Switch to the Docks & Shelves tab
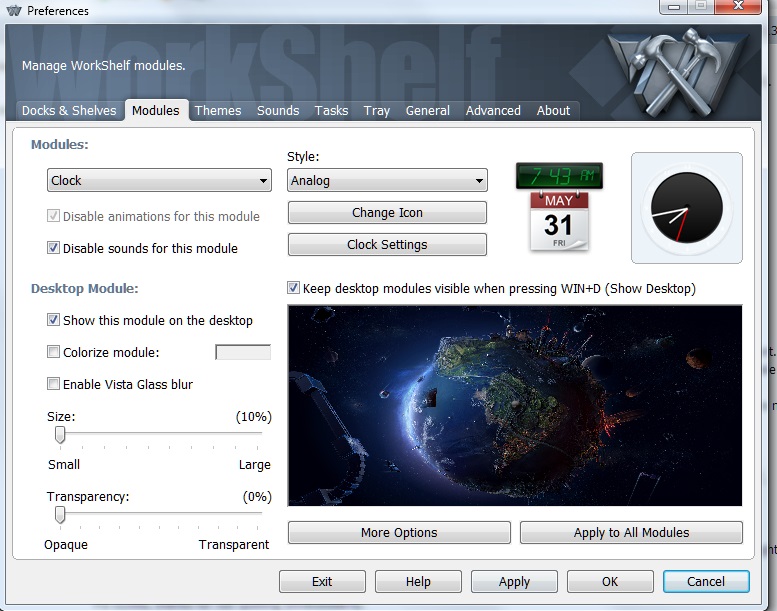This screenshot has width=777, height=611. 69,111
